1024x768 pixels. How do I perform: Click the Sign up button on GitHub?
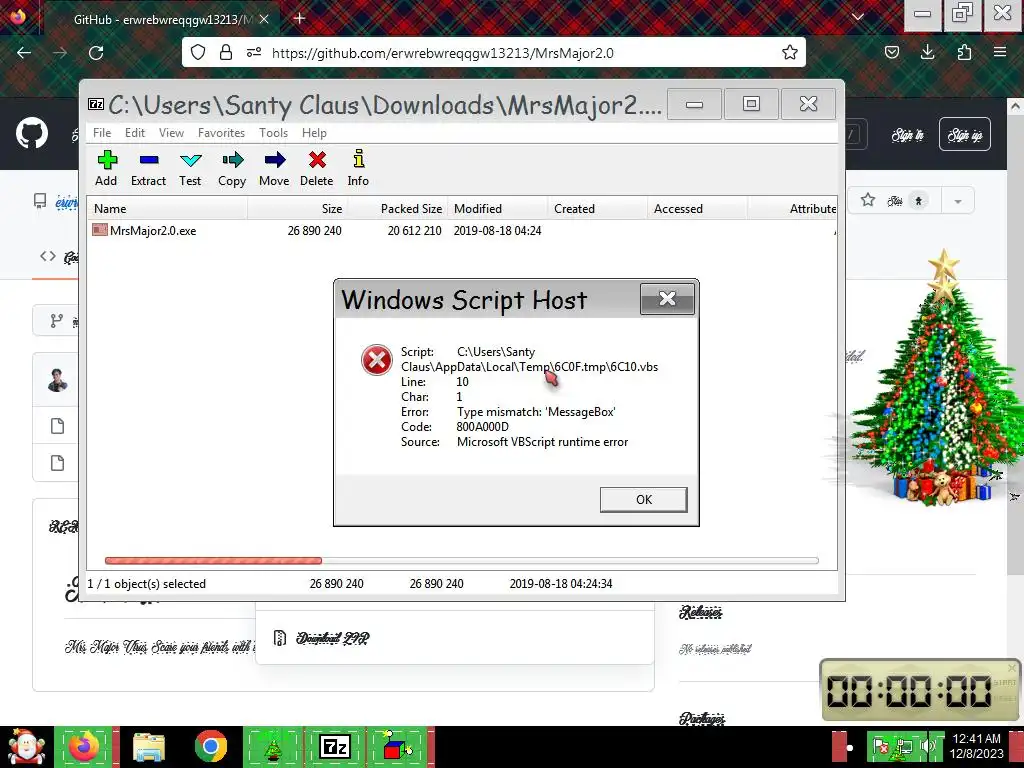tap(965, 135)
